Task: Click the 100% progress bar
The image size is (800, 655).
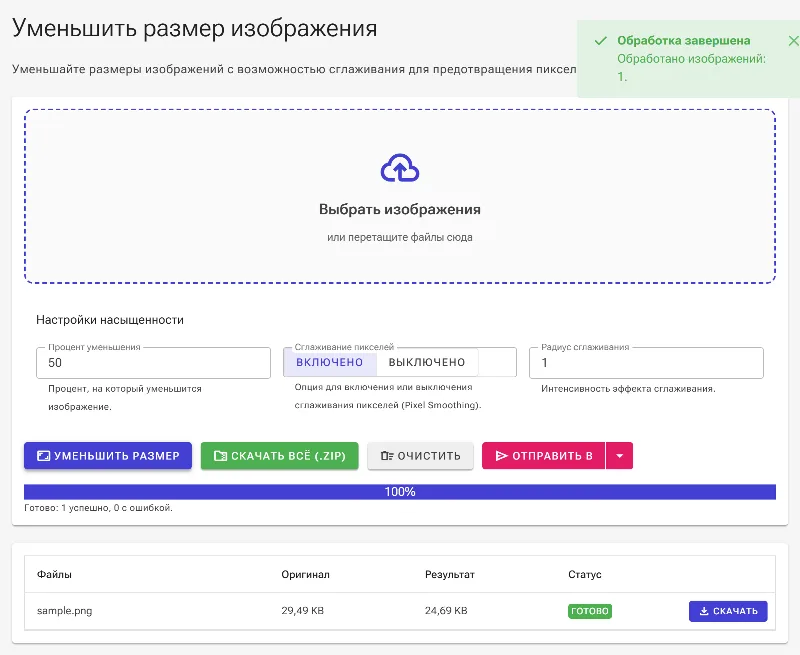Action: point(400,492)
